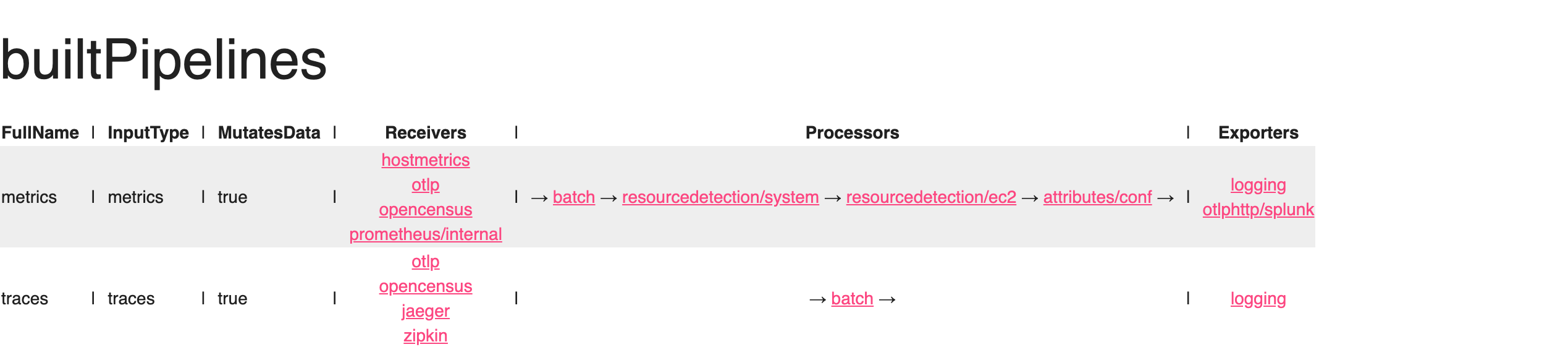Click batch processor in metrics pipeline

click(x=573, y=197)
